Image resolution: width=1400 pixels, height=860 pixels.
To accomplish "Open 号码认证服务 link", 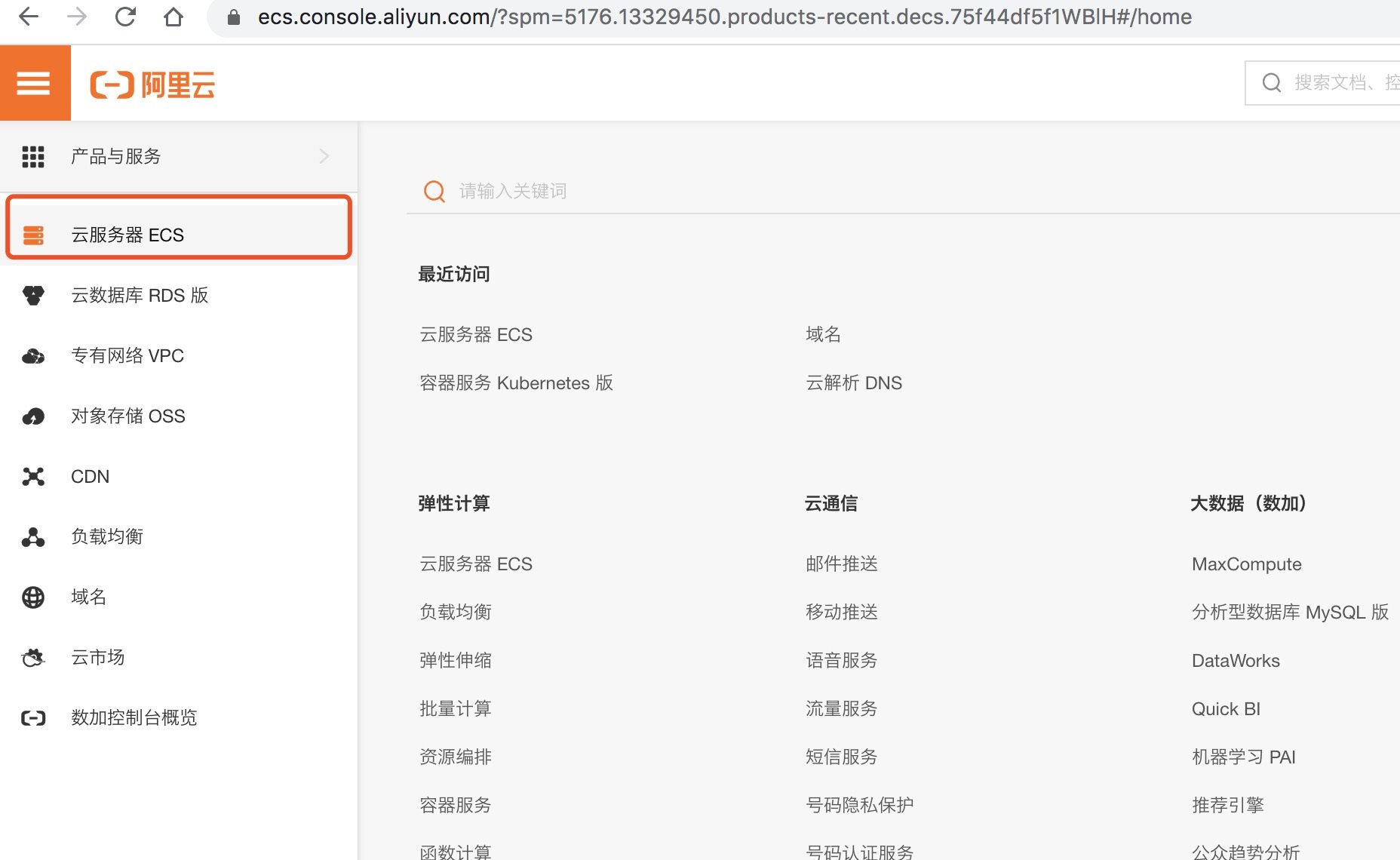I will (860, 852).
